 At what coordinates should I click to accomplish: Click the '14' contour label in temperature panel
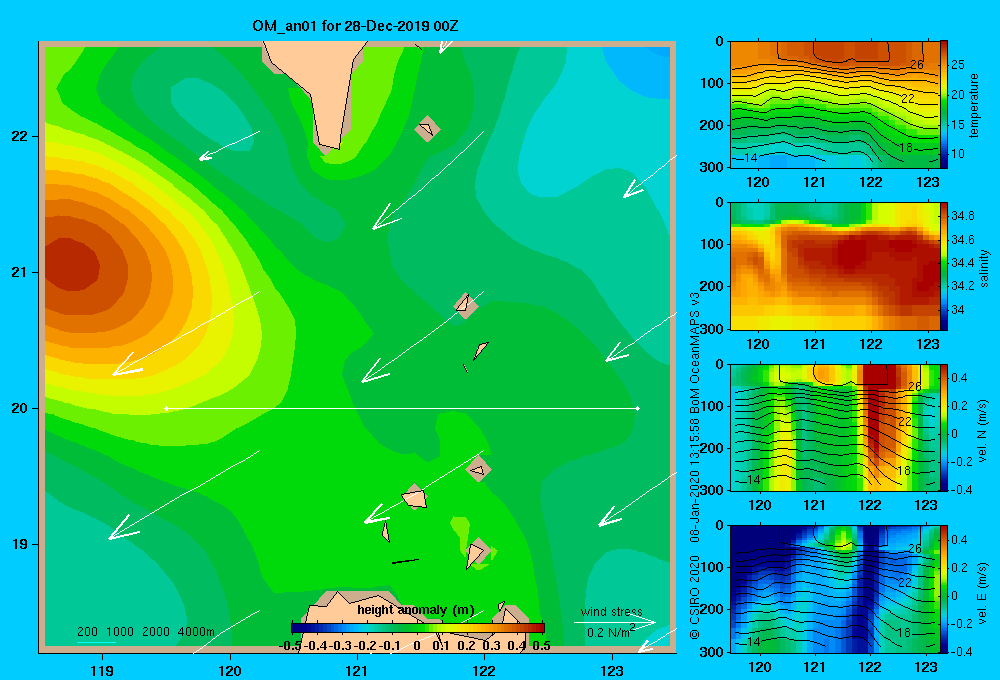click(x=751, y=158)
